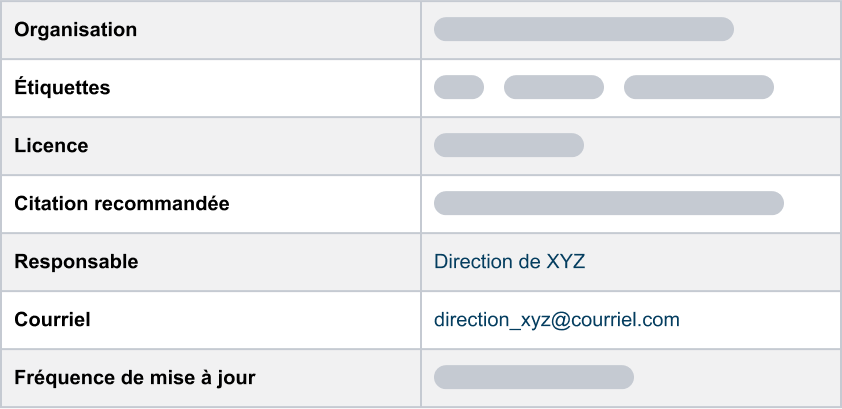
Task: Select the Citation recommandée label
Action: [121, 204]
